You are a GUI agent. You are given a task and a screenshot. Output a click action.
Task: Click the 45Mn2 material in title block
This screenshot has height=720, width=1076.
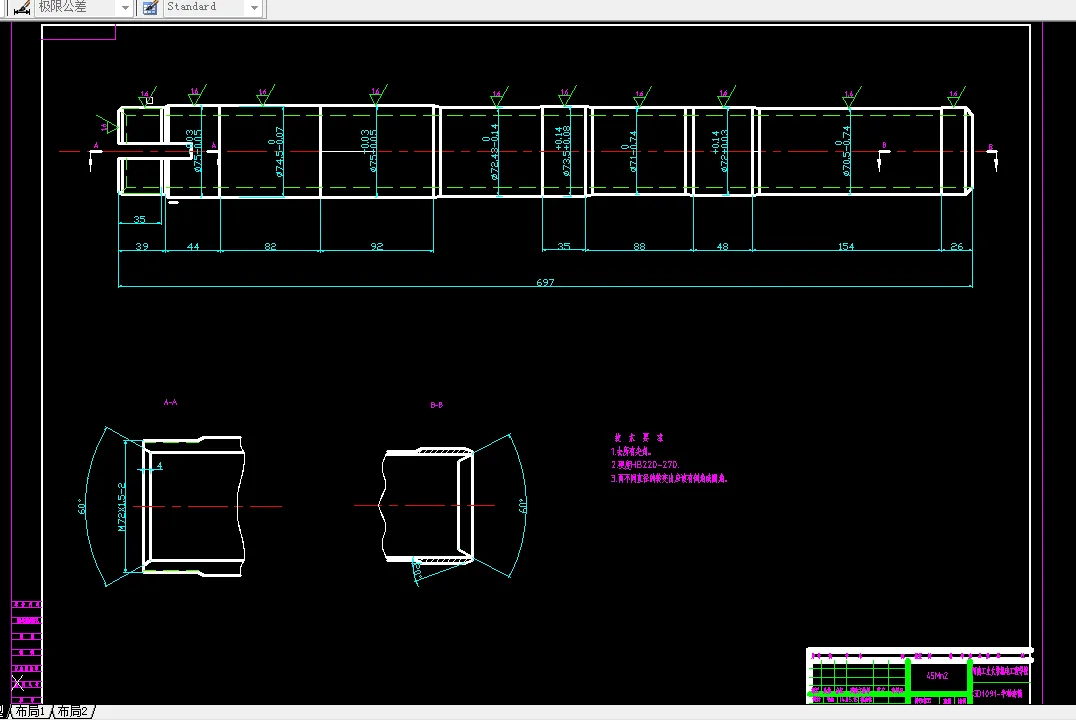click(x=937, y=675)
